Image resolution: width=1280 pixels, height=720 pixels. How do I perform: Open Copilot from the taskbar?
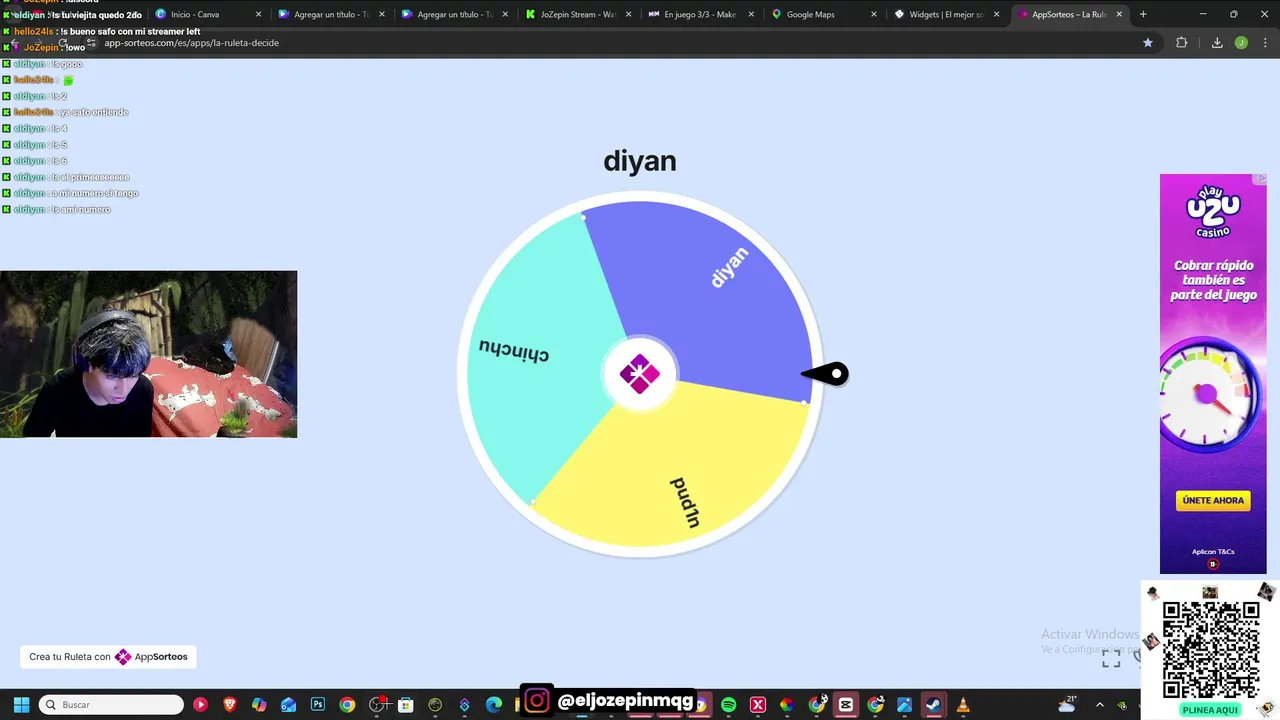pyautogui.click(x=259, y=705)
